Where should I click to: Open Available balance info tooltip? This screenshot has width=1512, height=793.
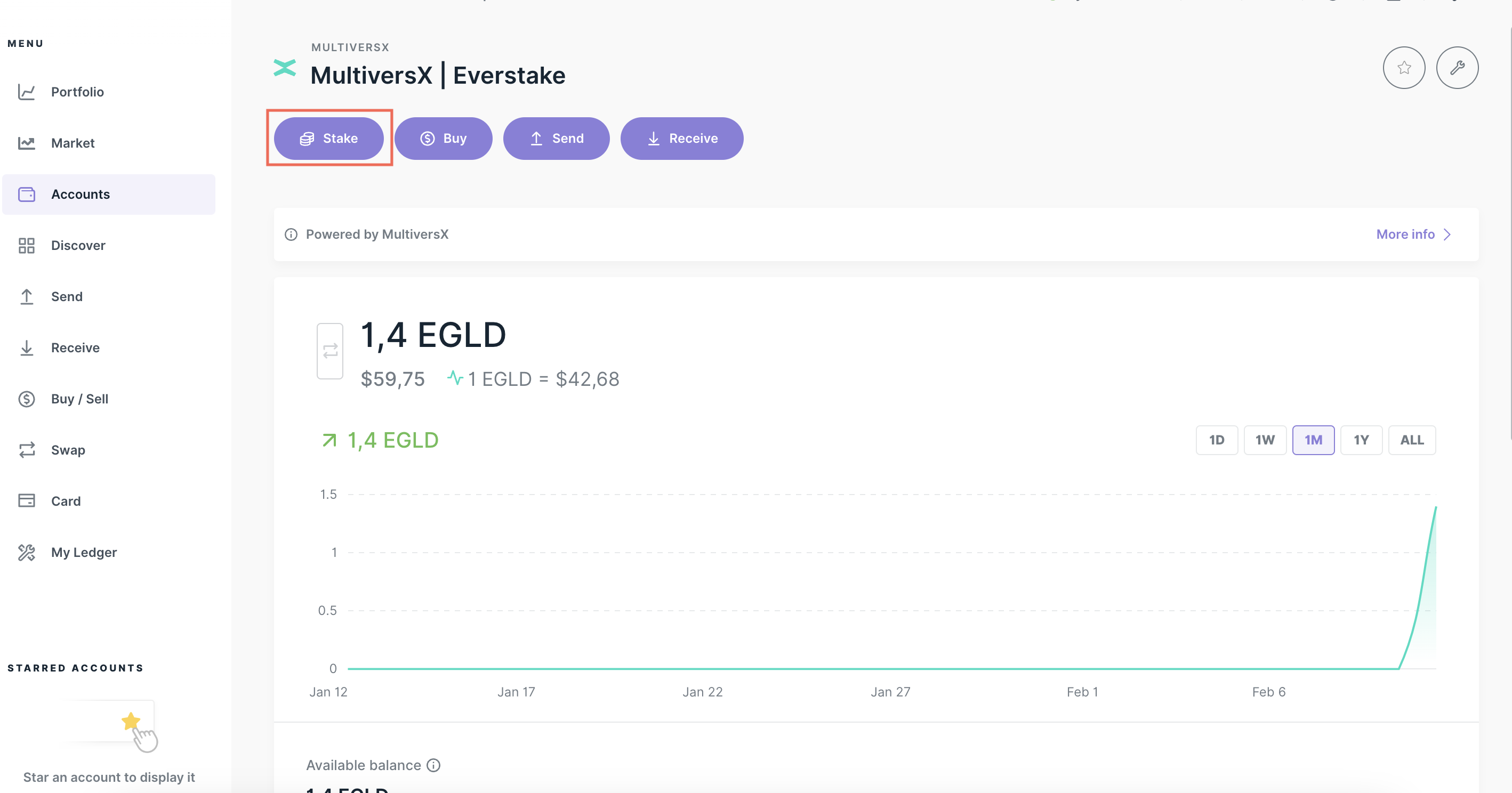tap(434, 765)
